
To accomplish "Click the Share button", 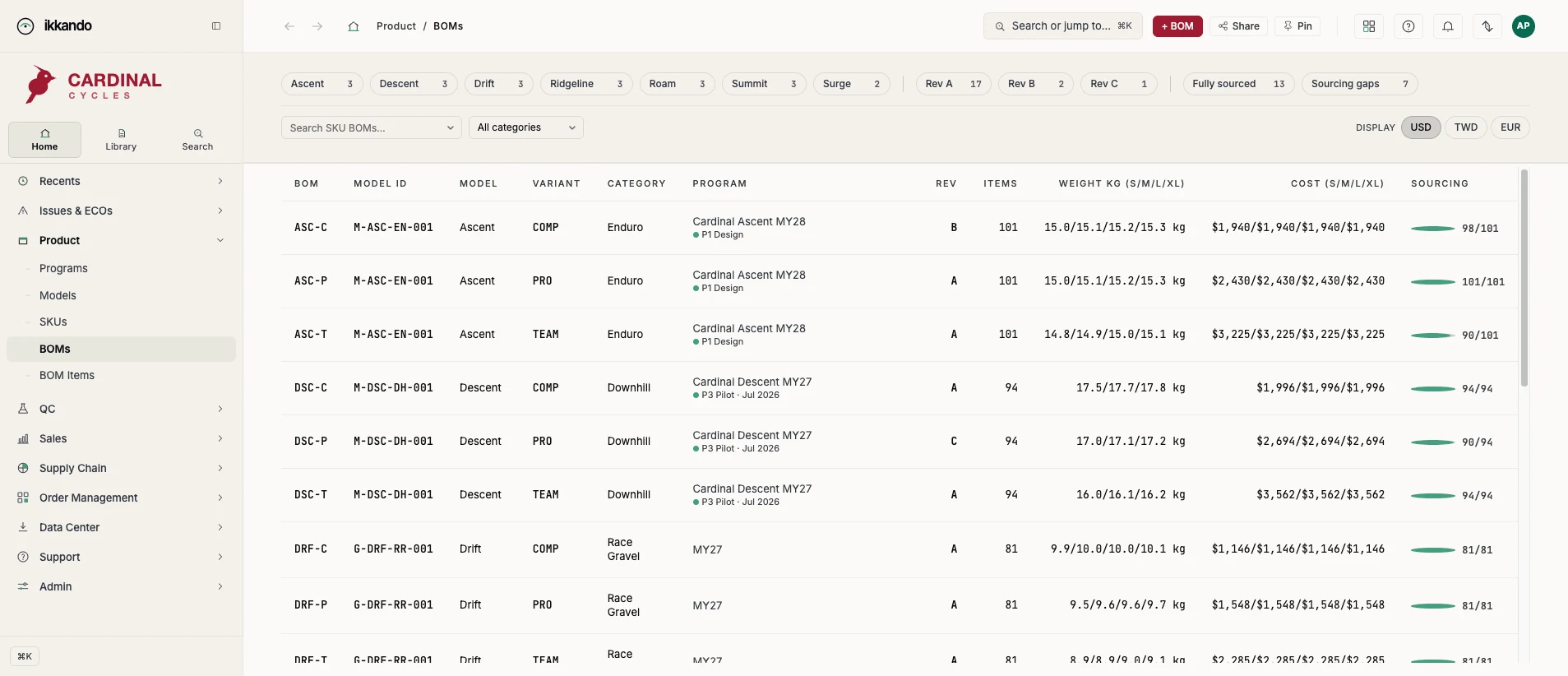I will coord(1239,26).
